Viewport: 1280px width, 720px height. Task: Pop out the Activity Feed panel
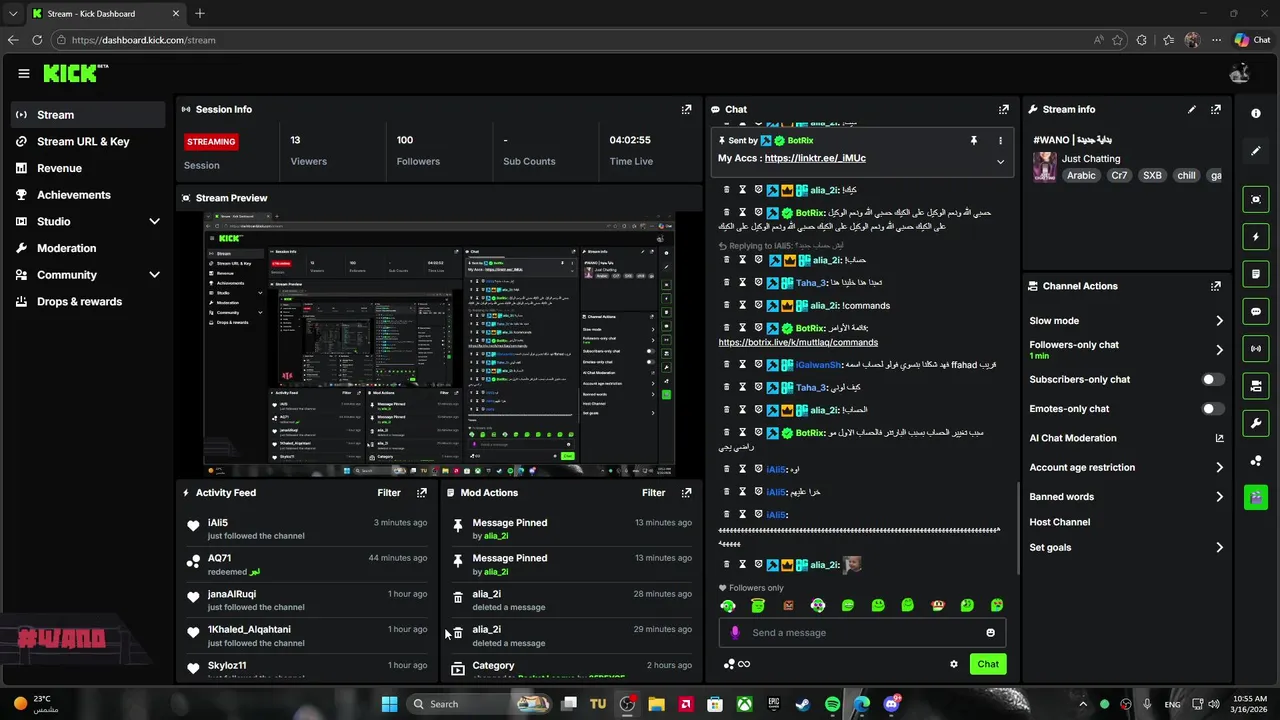[422, 493]
